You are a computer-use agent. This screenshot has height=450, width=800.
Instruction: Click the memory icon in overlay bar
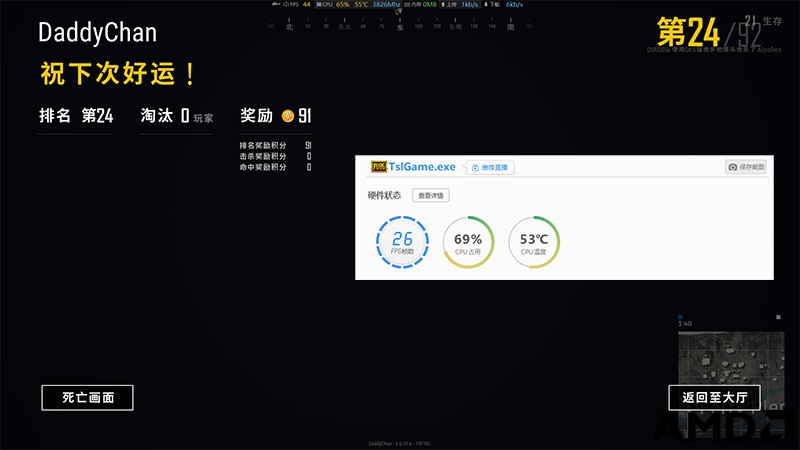[407, 5]
